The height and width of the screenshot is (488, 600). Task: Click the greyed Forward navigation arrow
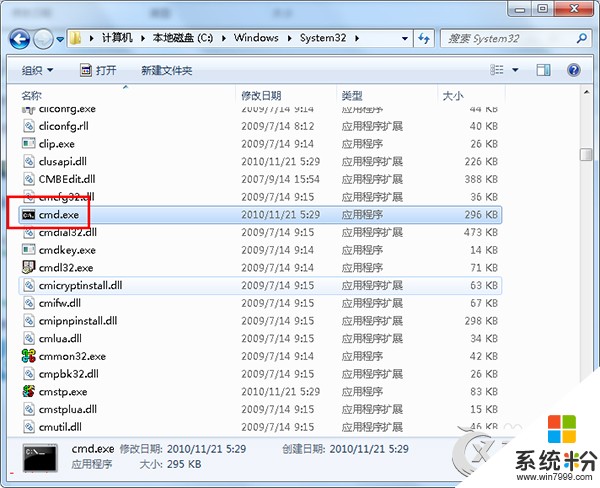point(43,39)
